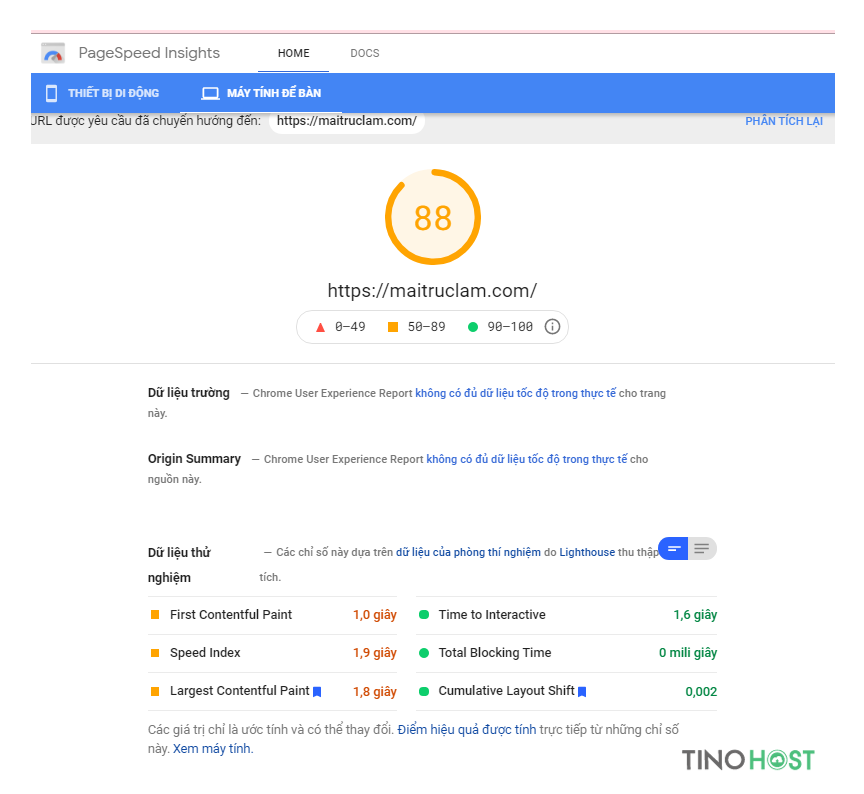
Task: Click the '0 mili giây' value
Action: (688, 653)
